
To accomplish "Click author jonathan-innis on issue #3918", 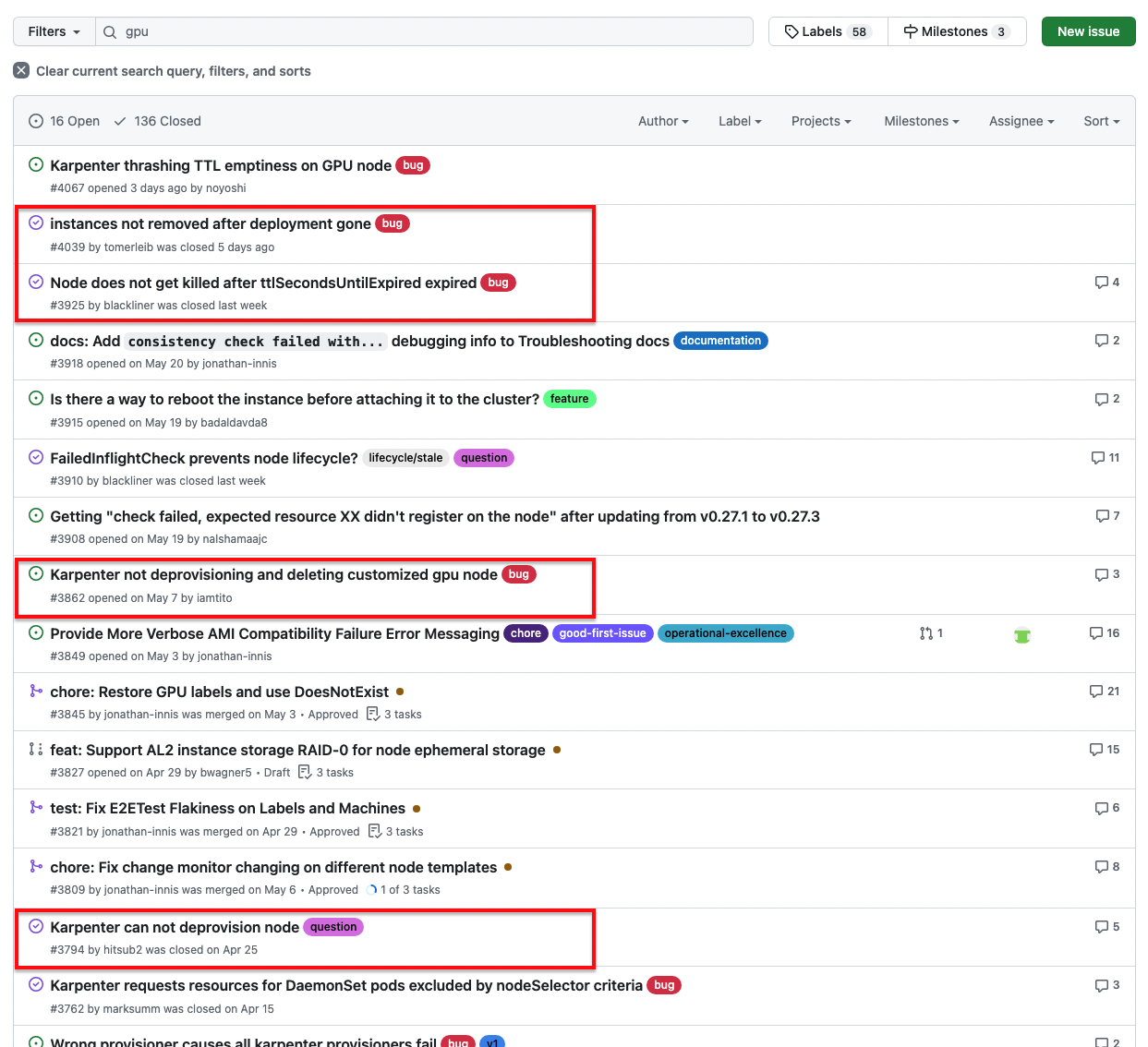I will click(x=239, y=364).
